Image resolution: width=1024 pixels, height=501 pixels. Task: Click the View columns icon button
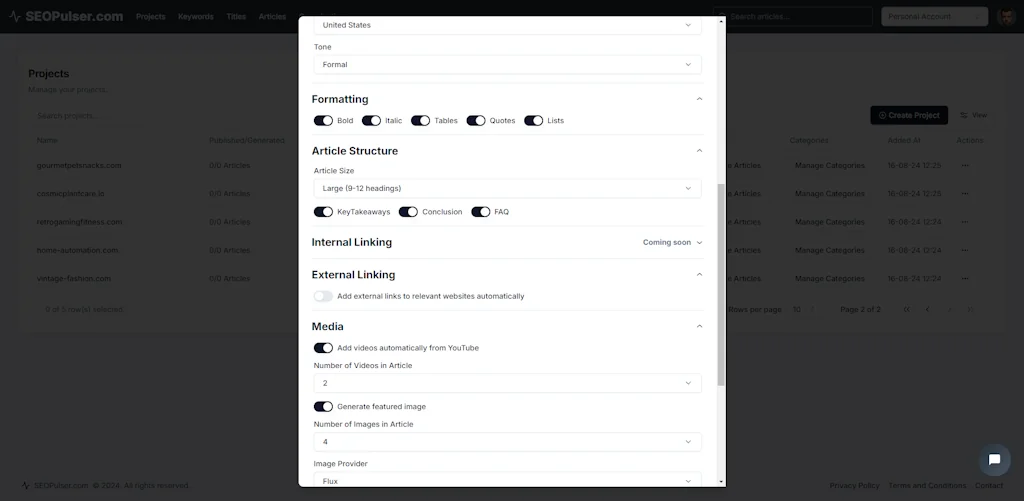[x=972, y=115]
